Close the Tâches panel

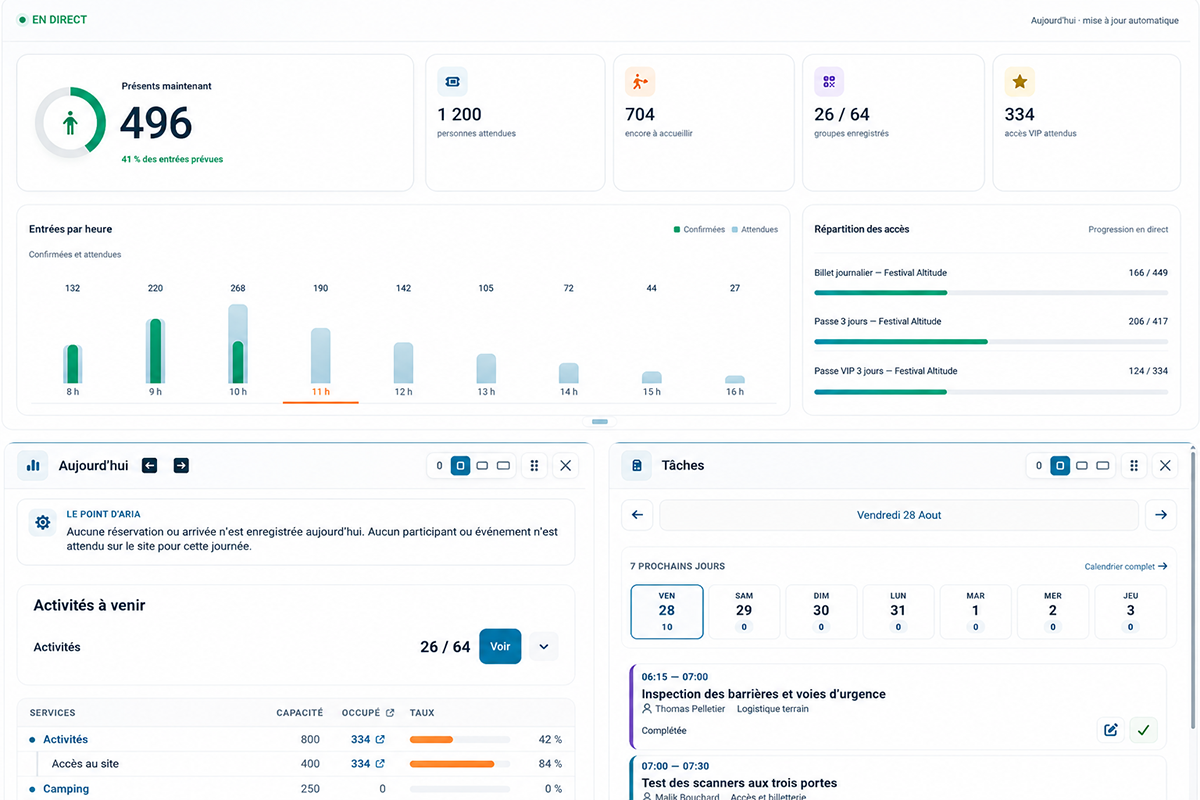coord(1164,465)
